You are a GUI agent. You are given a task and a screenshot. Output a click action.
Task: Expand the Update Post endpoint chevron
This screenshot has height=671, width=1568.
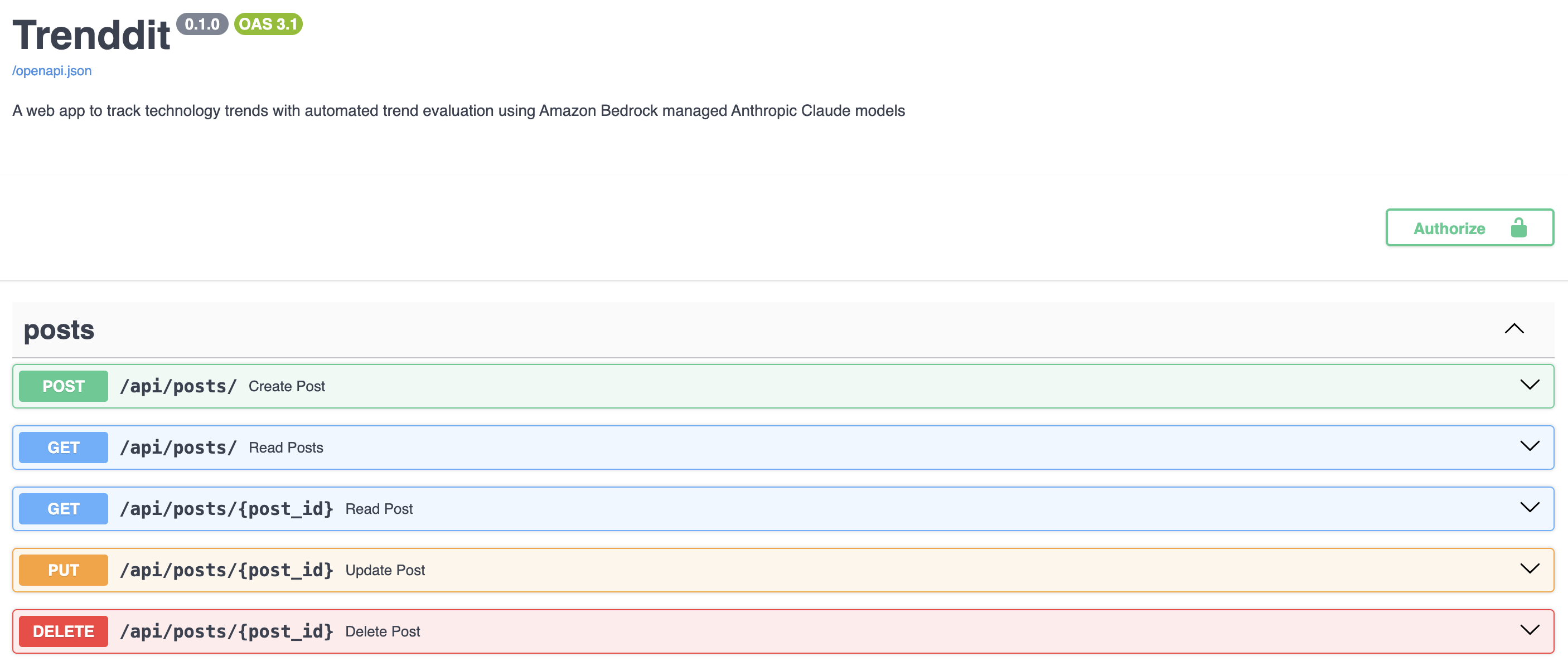[x=1529, y=569]
